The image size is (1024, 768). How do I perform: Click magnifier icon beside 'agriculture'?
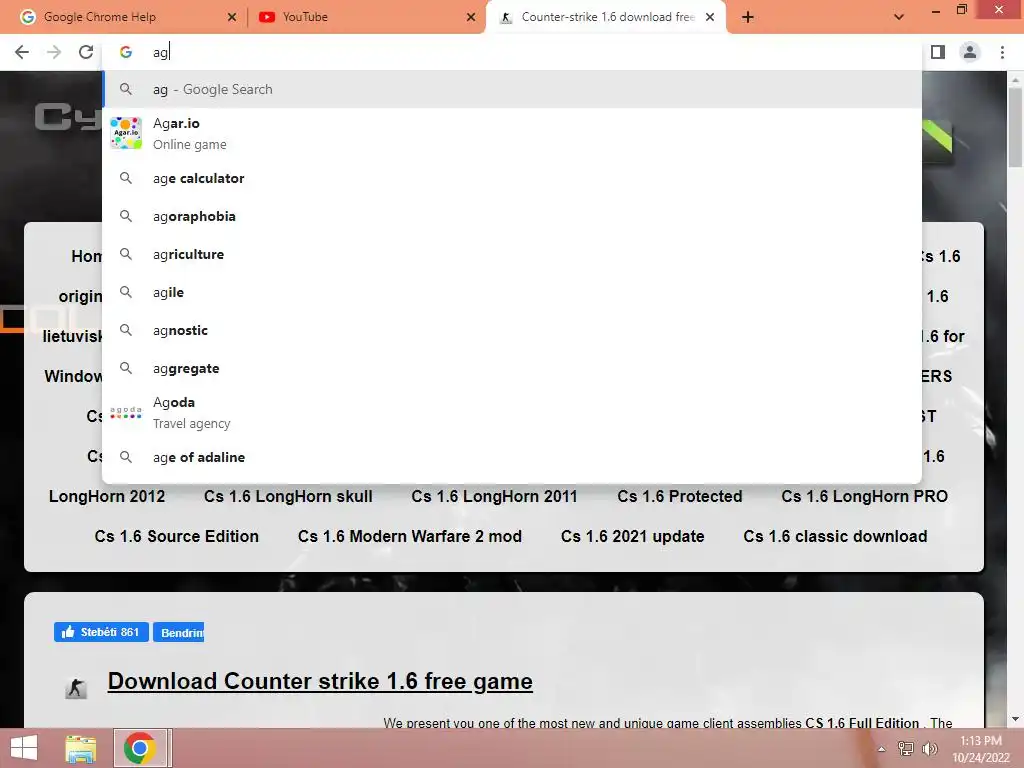coord(126,254)
